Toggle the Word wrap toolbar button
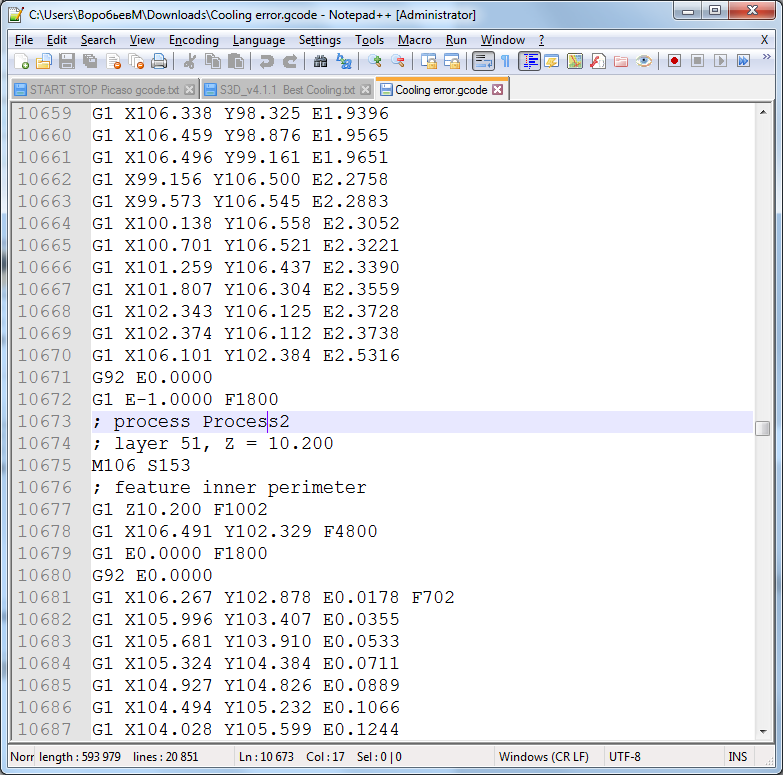This screenshot has width=783, height=775. coord(483,61)
